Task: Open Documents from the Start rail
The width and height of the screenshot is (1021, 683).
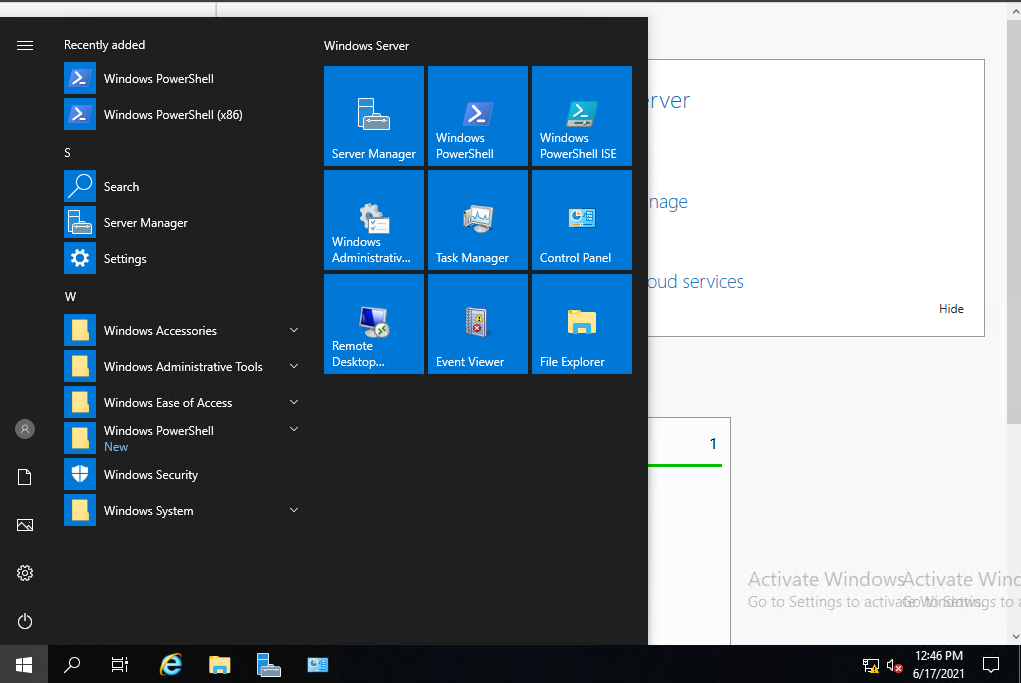Action: click(x=25, y=477)
